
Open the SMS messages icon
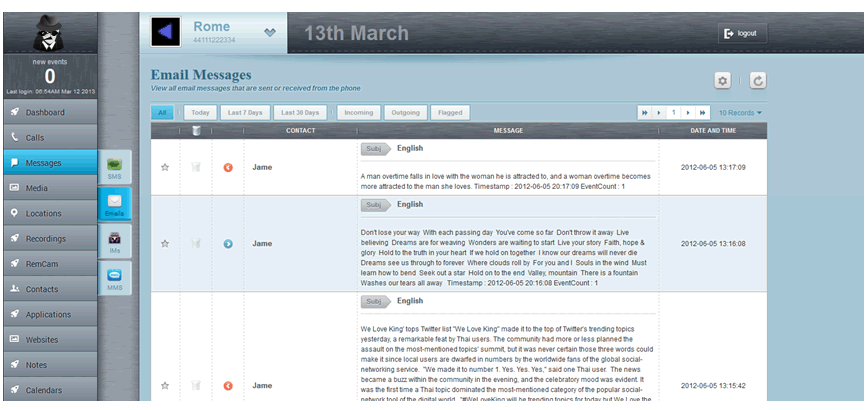click(114, 168)
